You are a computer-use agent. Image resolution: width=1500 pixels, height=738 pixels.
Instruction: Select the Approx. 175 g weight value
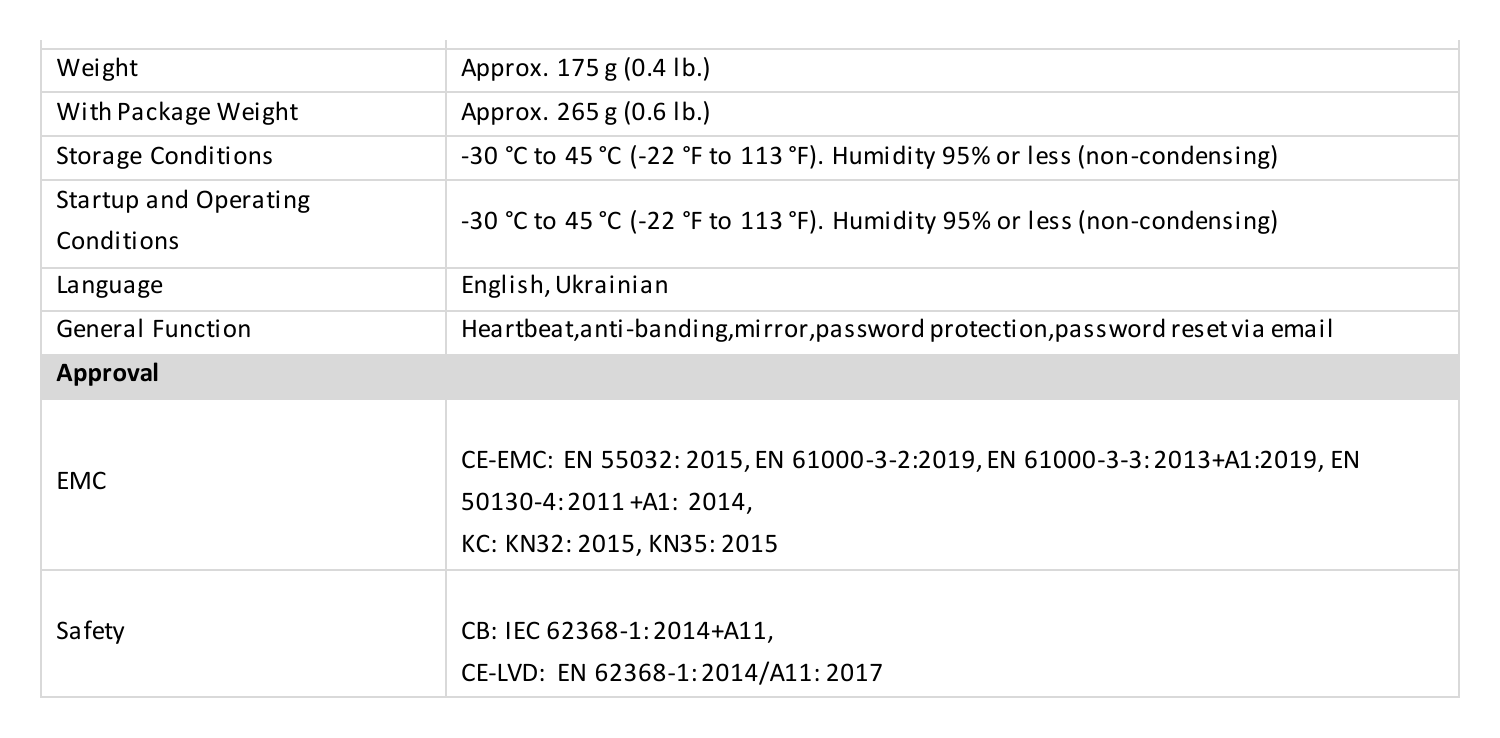click(585, 70)
